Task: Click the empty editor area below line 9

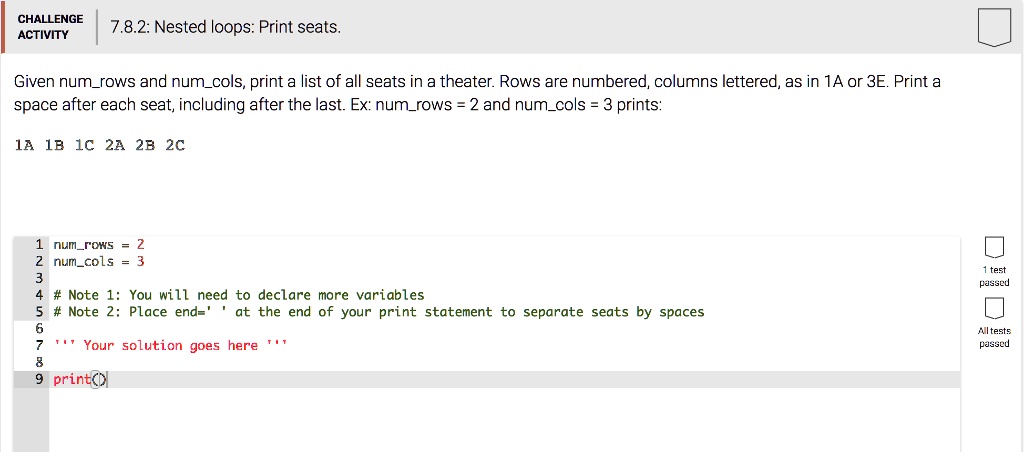Action: 504,419
